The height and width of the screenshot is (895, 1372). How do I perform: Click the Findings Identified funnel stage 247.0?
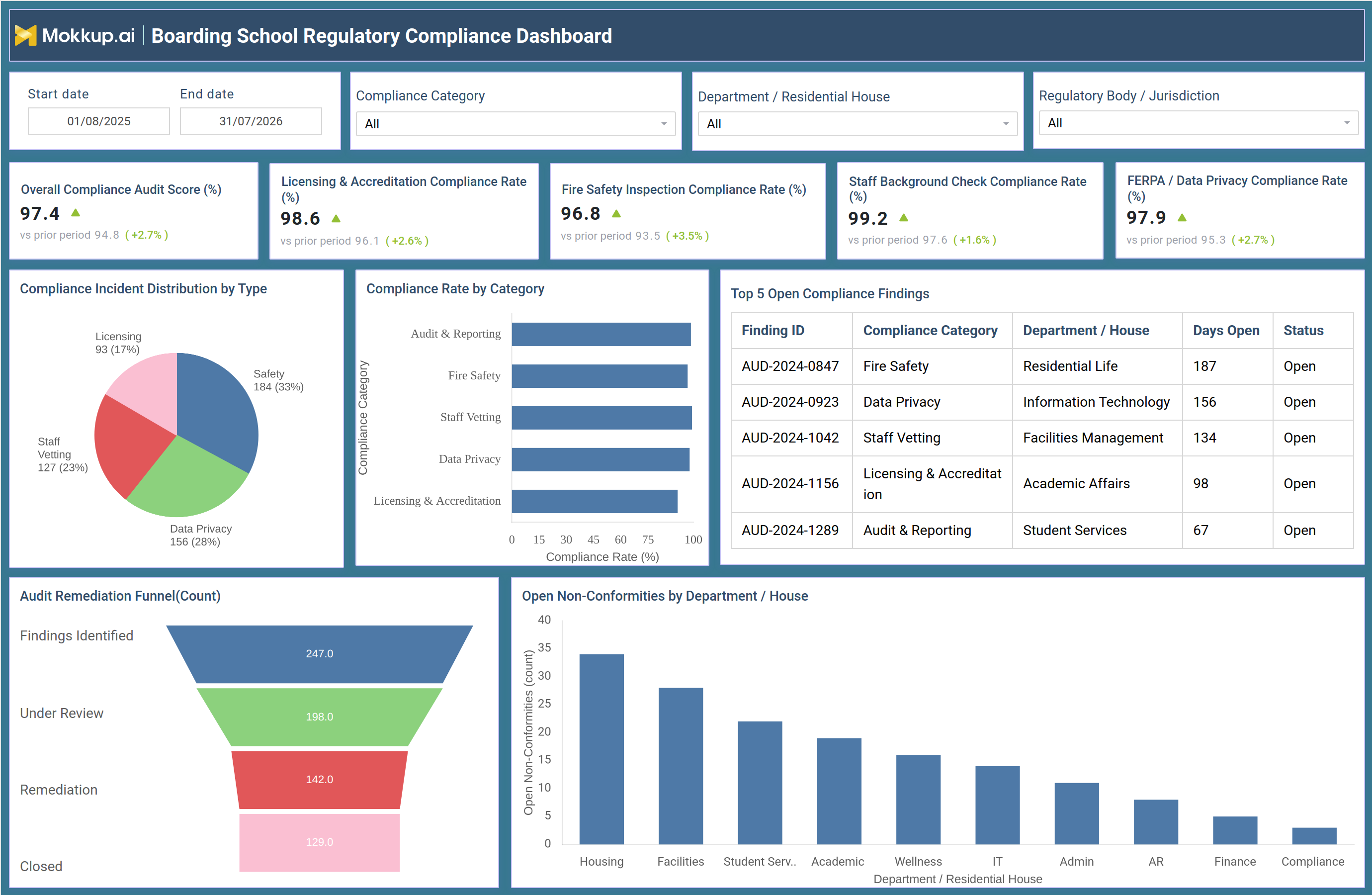tap(319, 654)
